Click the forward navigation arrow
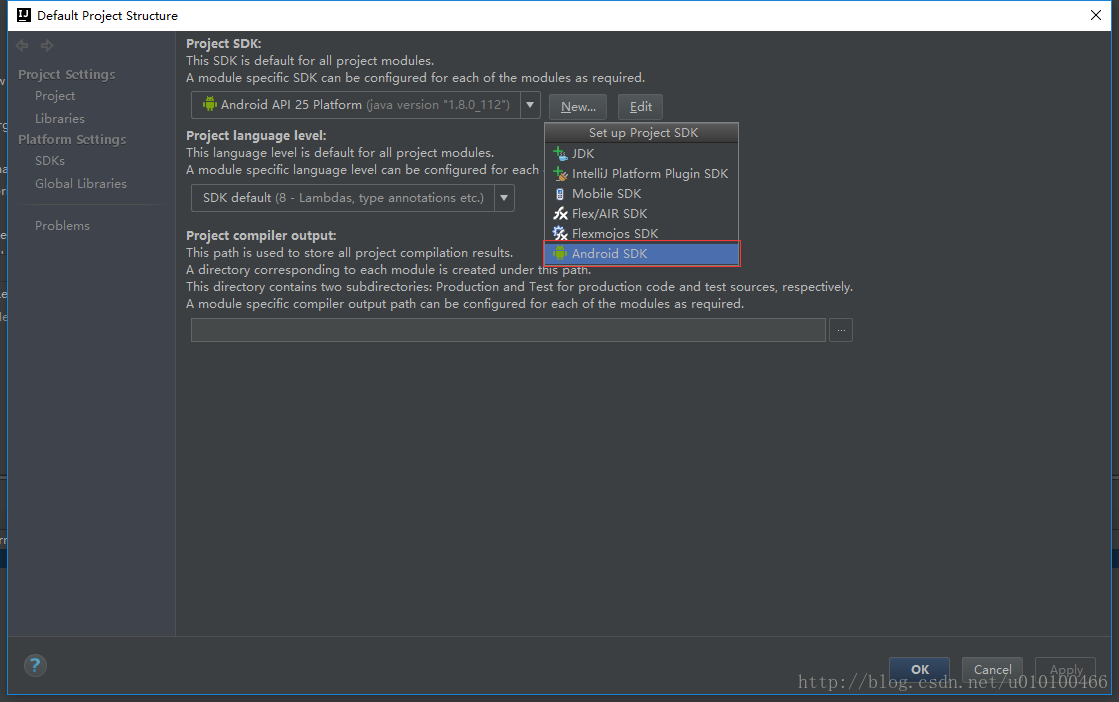 tap(46, 44)
